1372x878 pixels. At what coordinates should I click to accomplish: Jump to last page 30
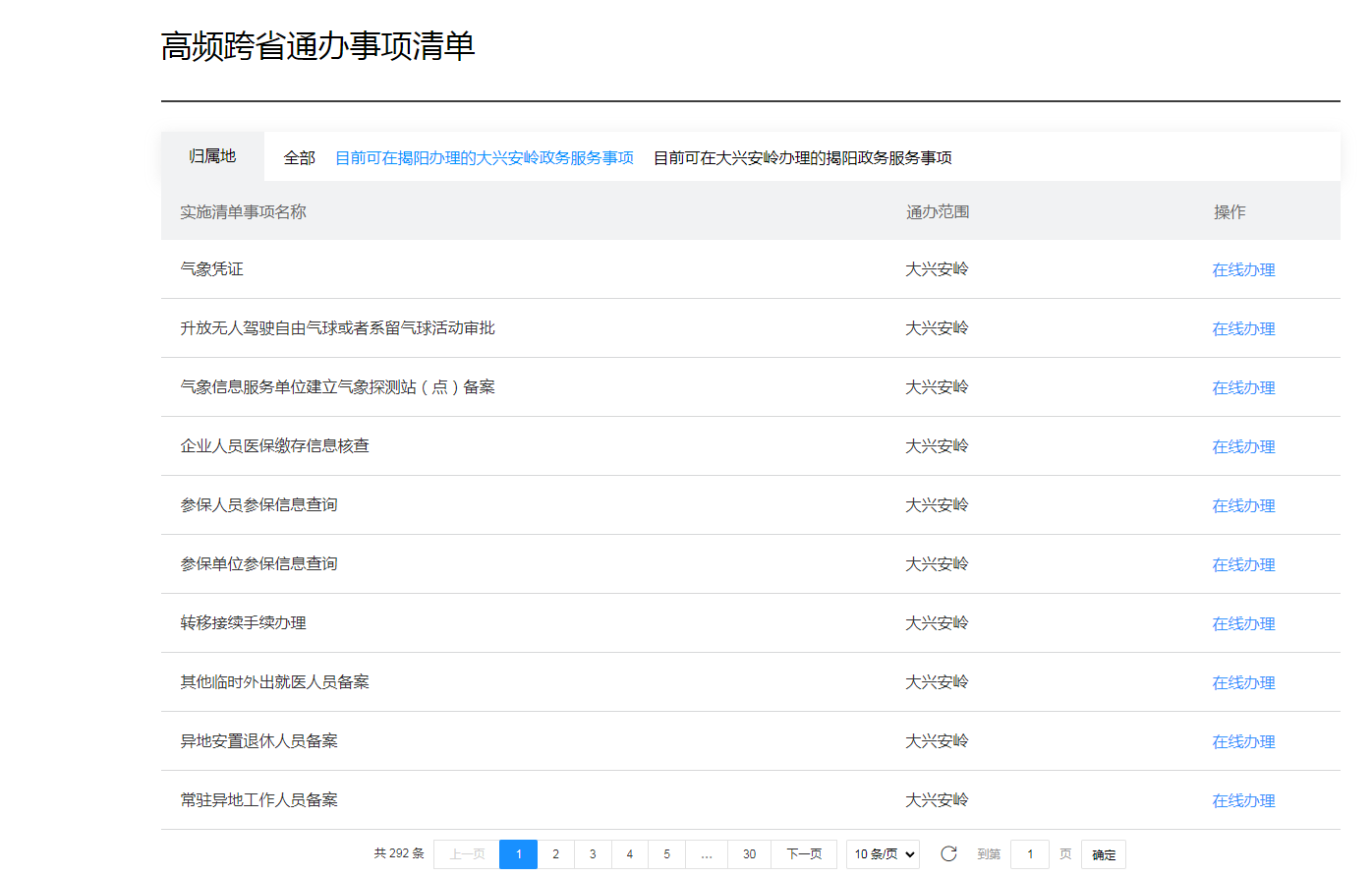[749, 854]
